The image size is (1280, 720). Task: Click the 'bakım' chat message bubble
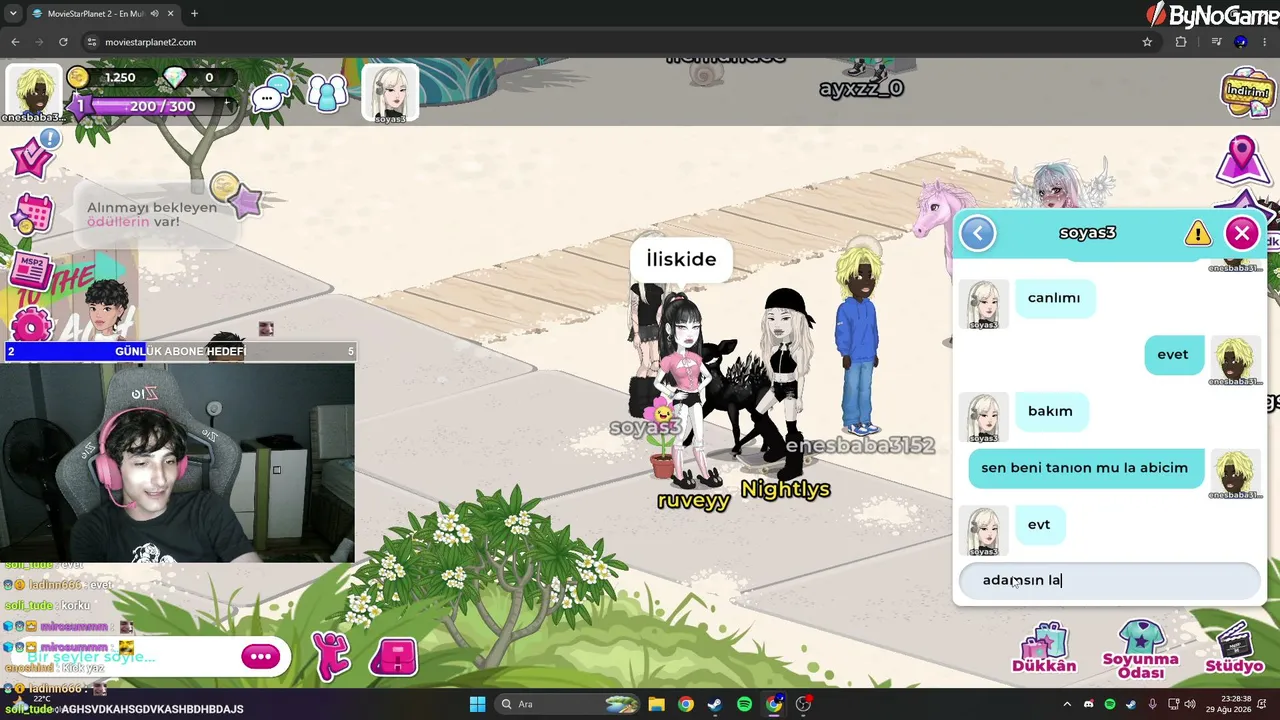[1050, 411]
